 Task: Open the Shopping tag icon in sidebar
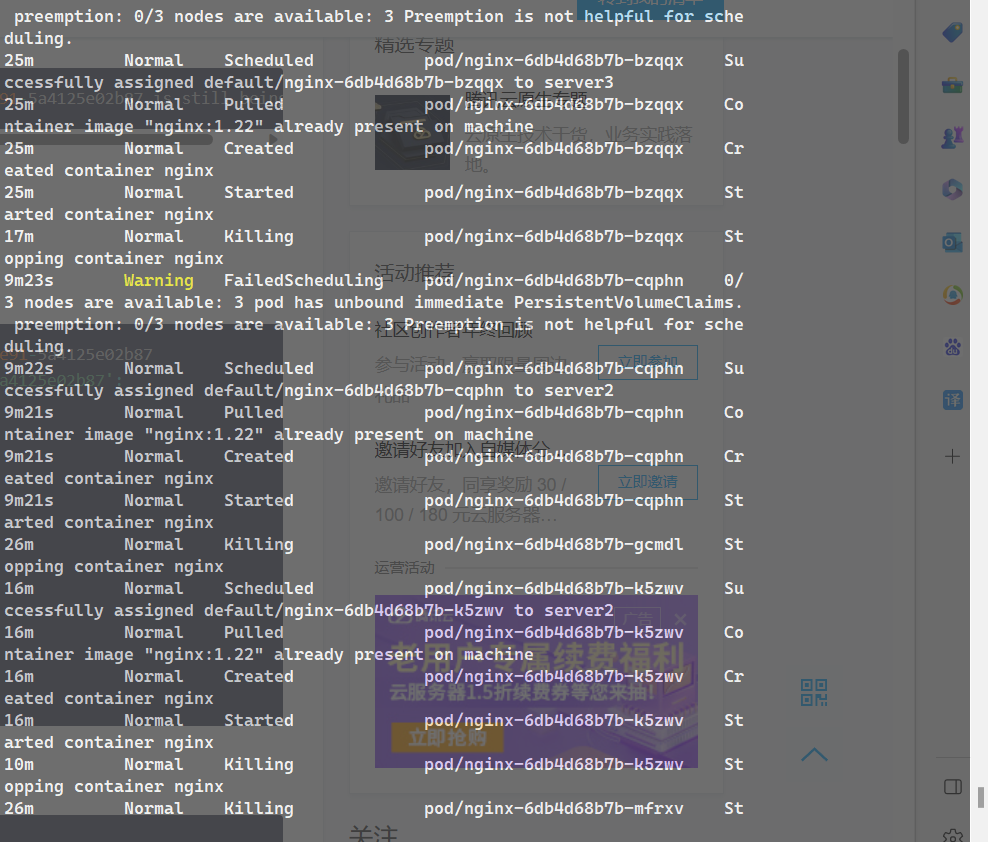click(952, 32)
